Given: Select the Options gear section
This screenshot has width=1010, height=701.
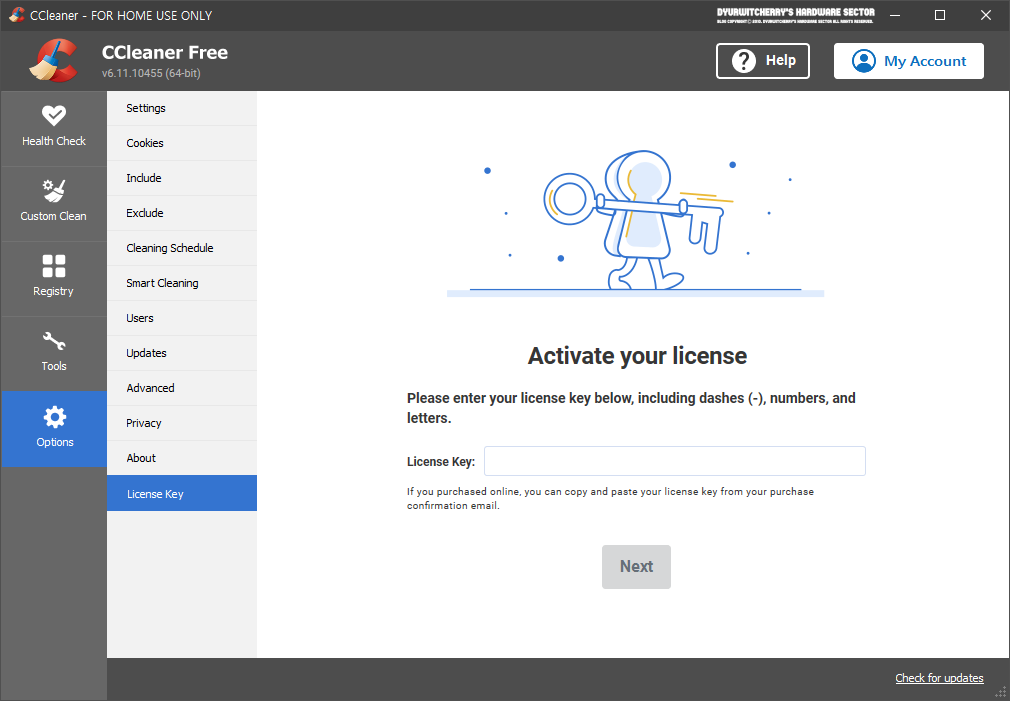Looking at the screenshot, I should pyautogui.click(x=53, y=429).
